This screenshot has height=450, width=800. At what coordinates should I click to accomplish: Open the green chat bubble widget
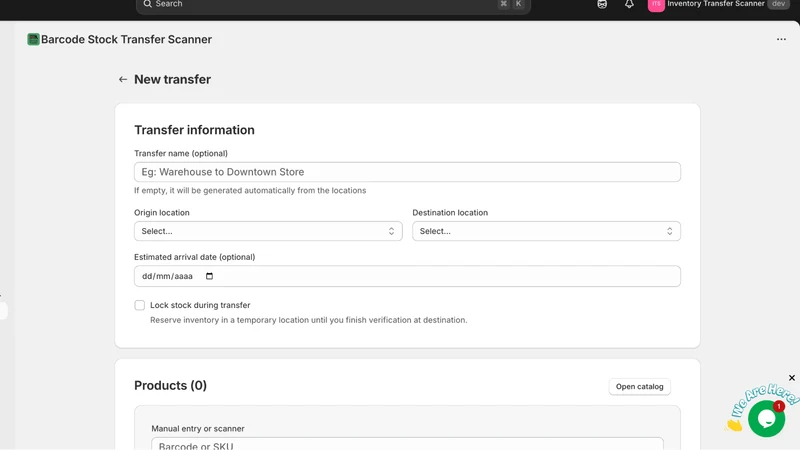click(766, 418)
